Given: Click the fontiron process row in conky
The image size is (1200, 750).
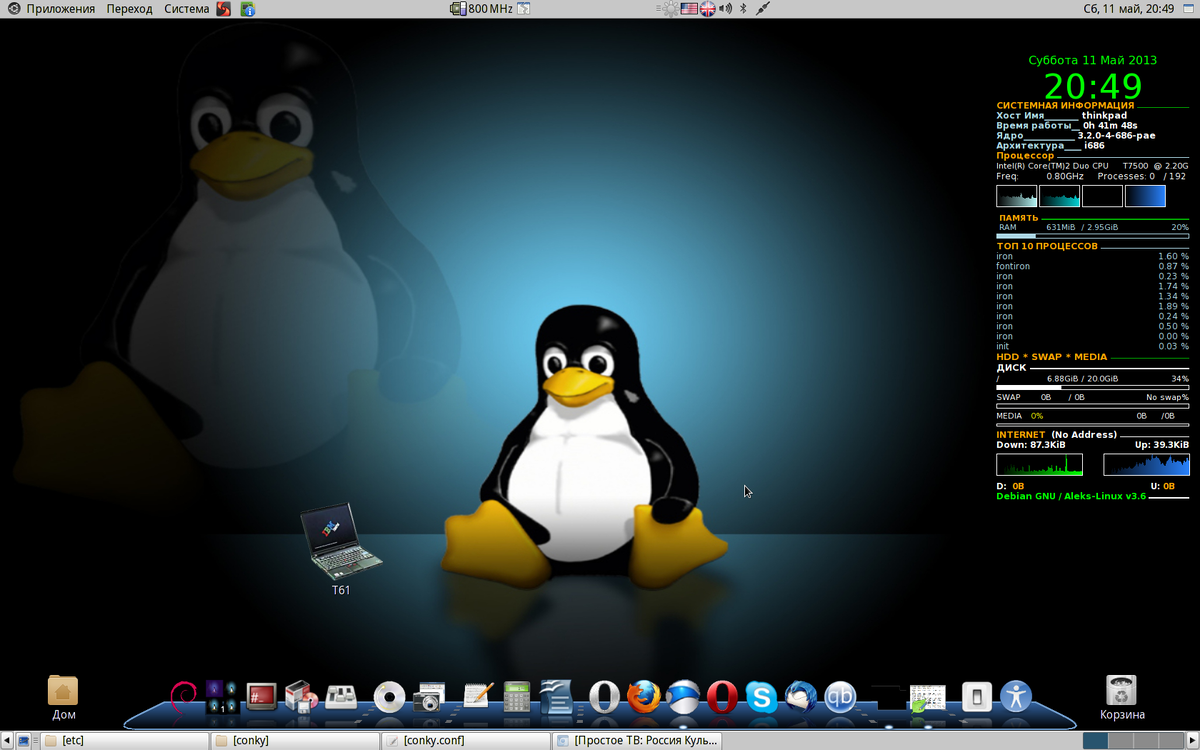Looking at the screenshot, I should point(1093,266).
